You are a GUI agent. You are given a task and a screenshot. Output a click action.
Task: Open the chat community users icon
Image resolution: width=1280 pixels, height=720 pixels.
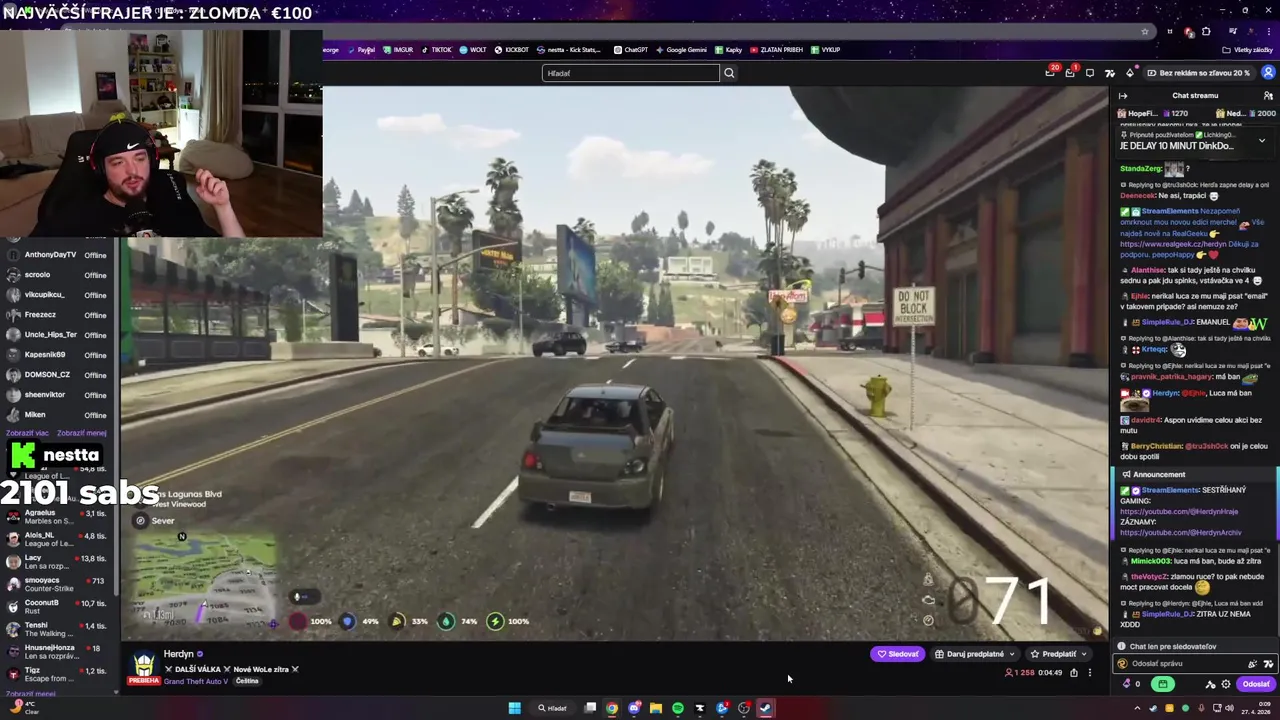point(1268,96)
